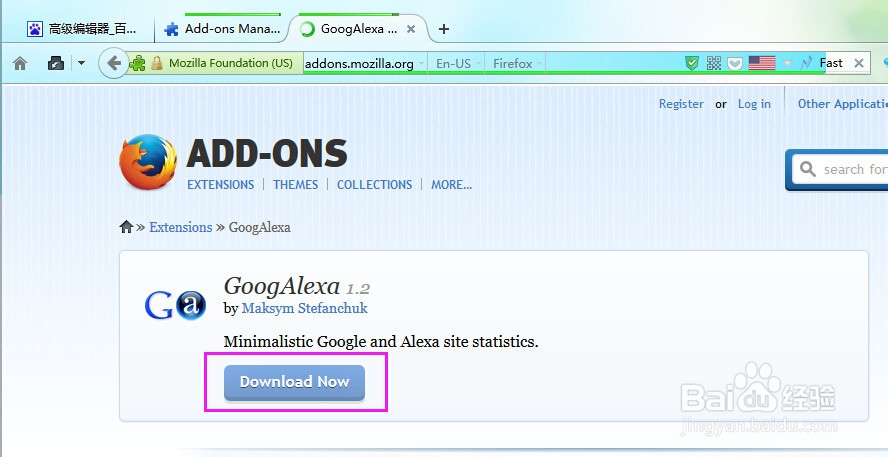Select the GoogAlexa tab
888x457 pixels.
(359, 28)
